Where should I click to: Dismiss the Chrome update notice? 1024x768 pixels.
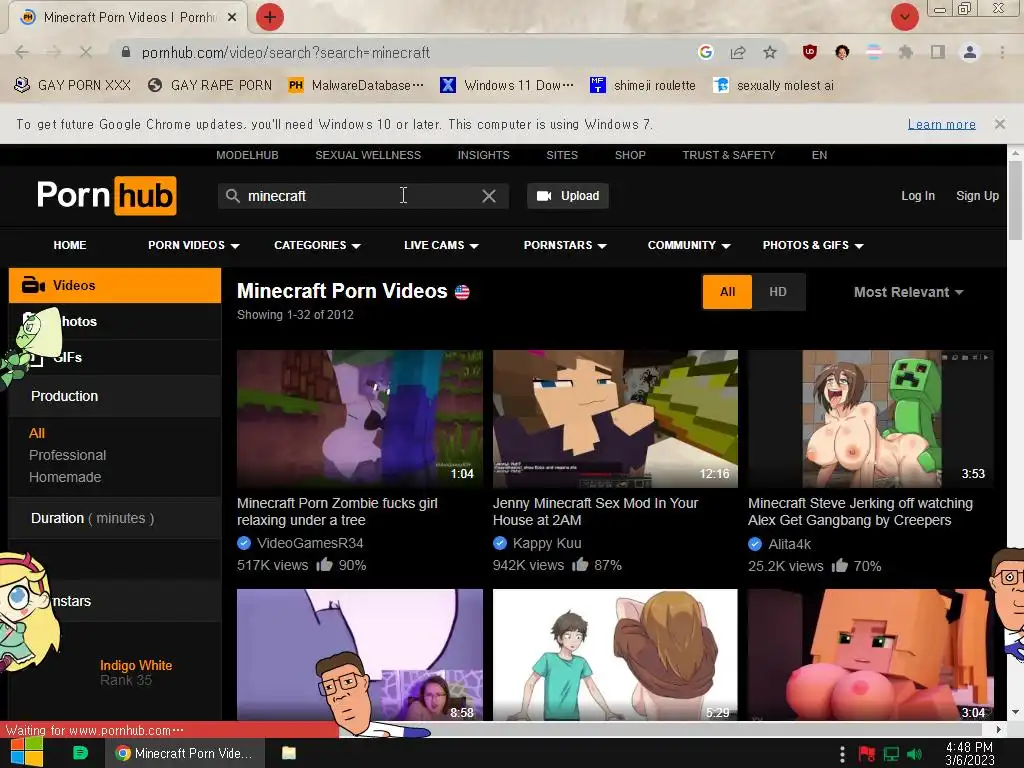(x=1000, y=123)
